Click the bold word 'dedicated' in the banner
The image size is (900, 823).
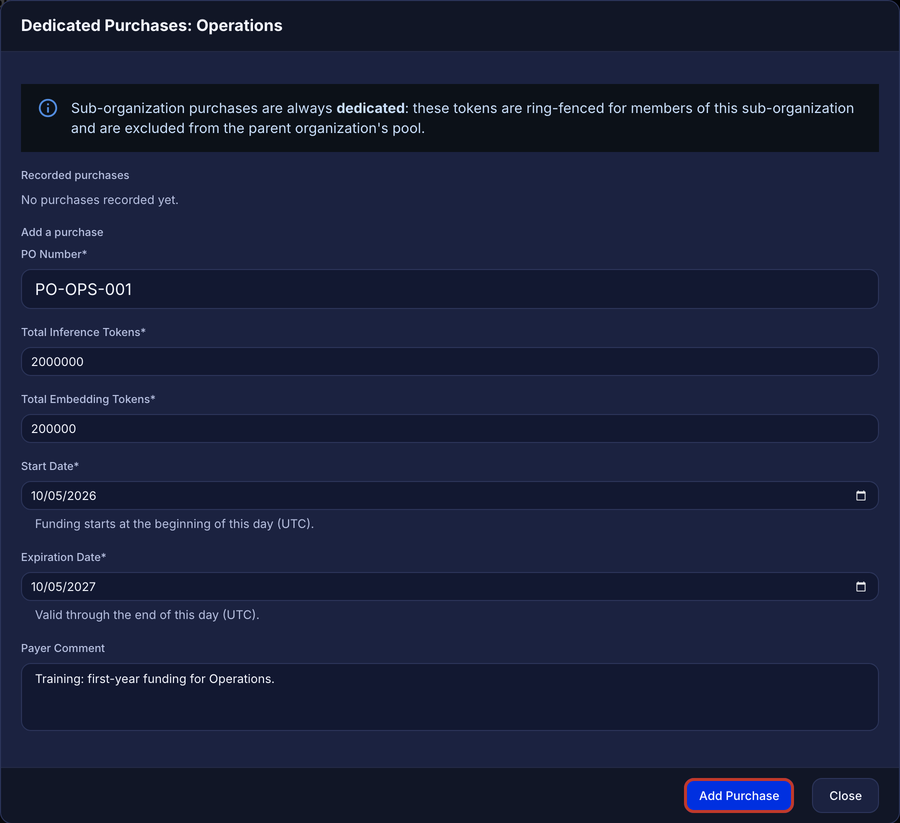pyautogui.click(x=370, y=108)
